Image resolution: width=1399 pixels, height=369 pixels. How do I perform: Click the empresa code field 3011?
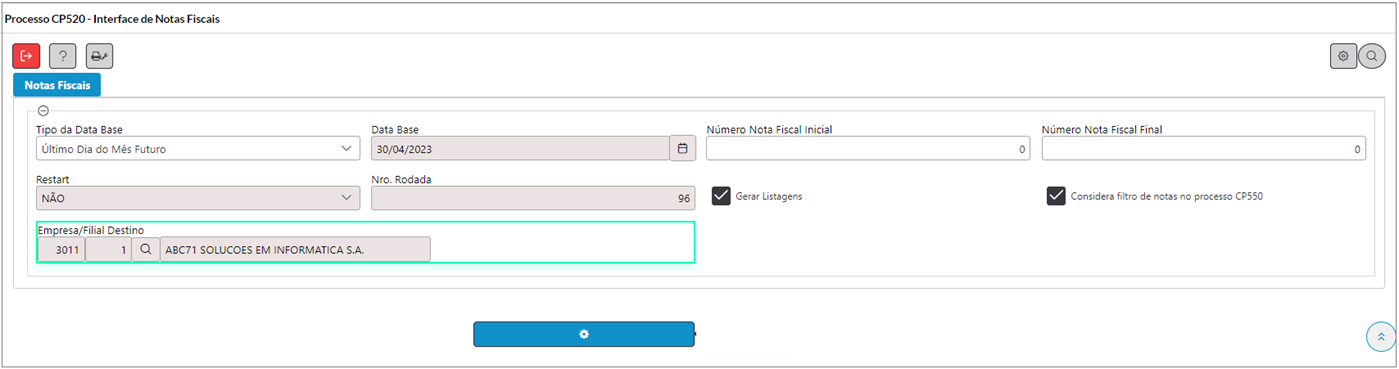pyautogui.click(x=61, y=249)
